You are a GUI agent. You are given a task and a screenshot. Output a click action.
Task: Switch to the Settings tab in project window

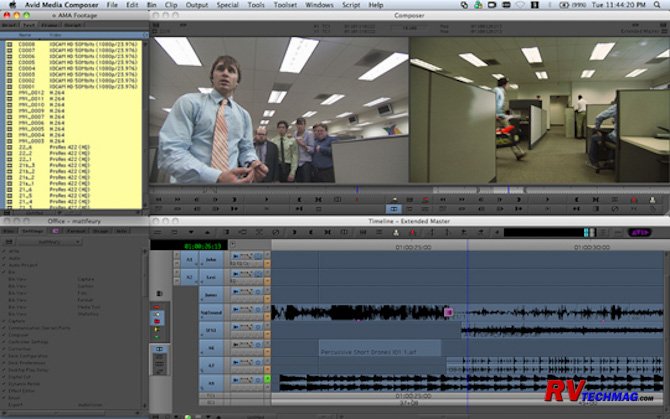click(32, 231)
